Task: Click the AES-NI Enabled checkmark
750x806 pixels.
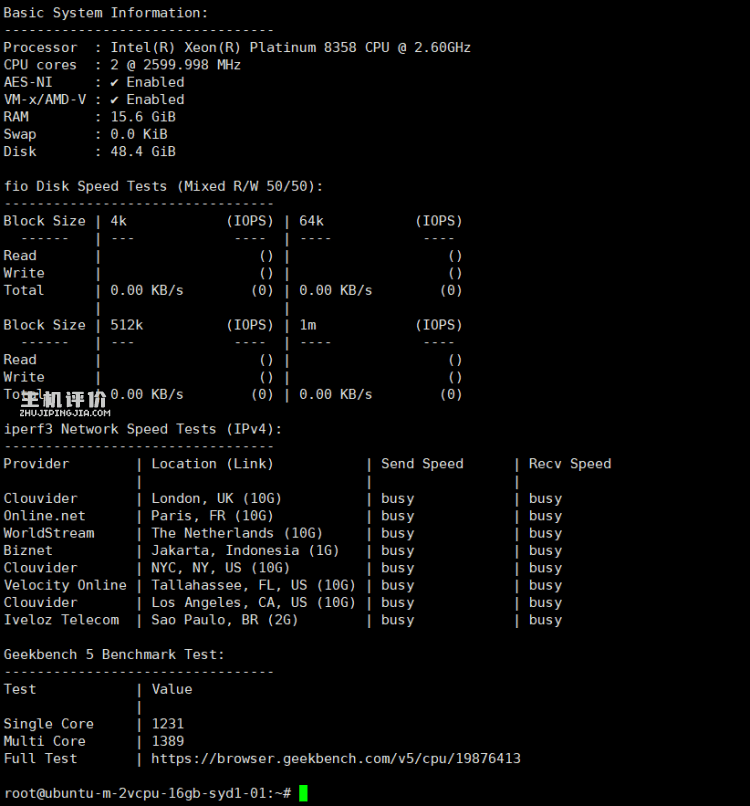Action: tap(115, 82)
